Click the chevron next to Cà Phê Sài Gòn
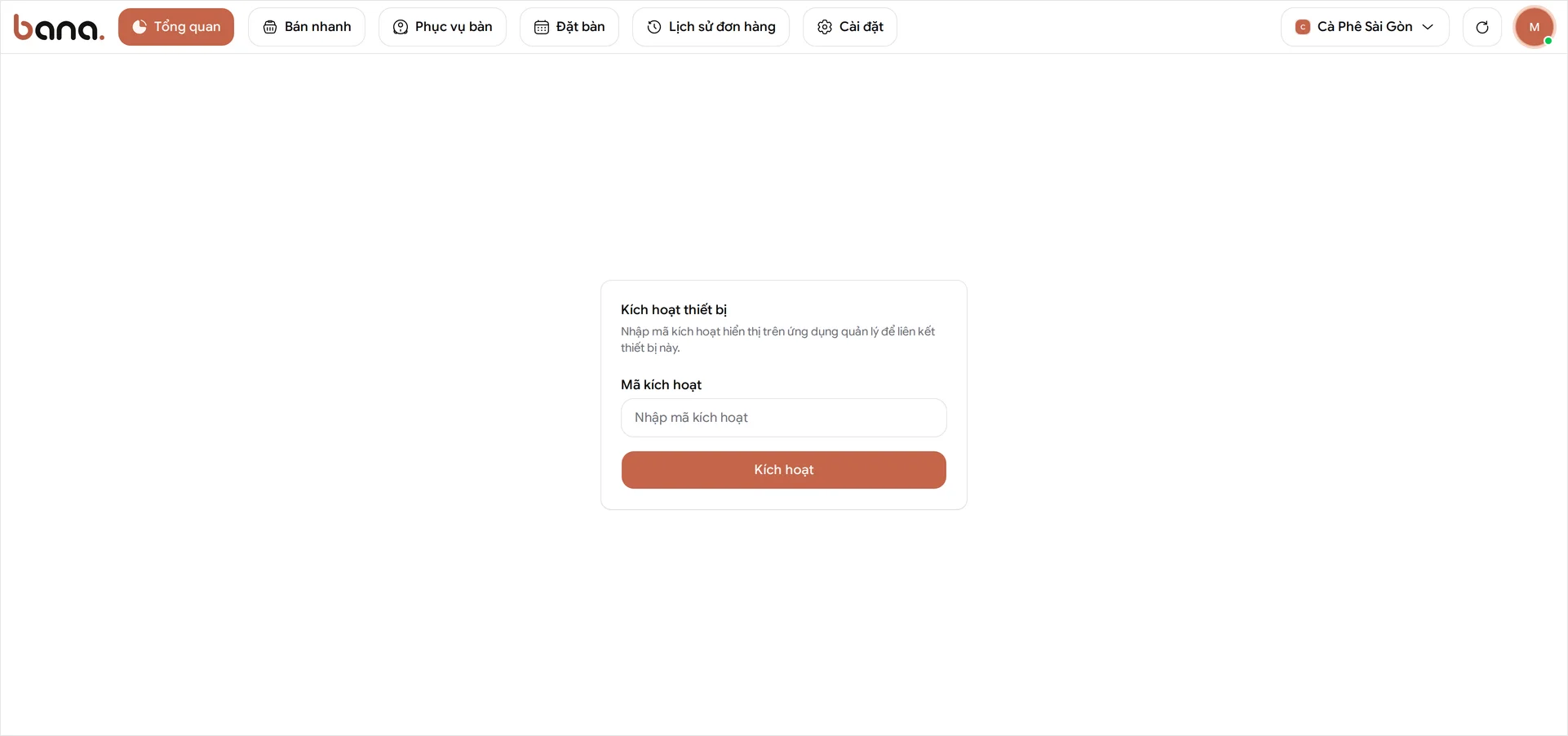The image size is (1568, 736). (1428, 27)
